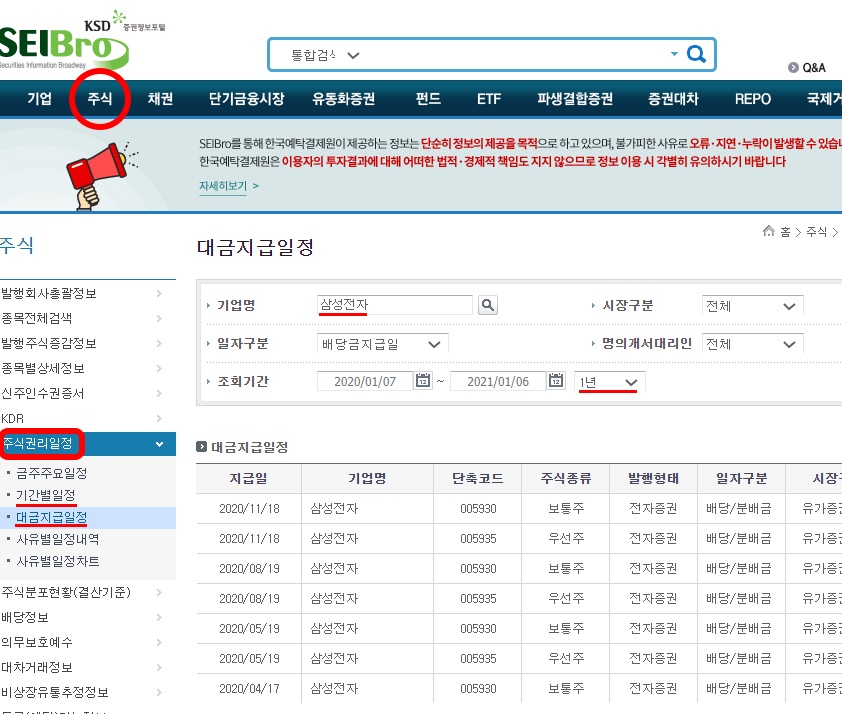This screenshot has height=714, width=842.
Task: Click the end date field 2021/01/06
Action: point(498,381)
